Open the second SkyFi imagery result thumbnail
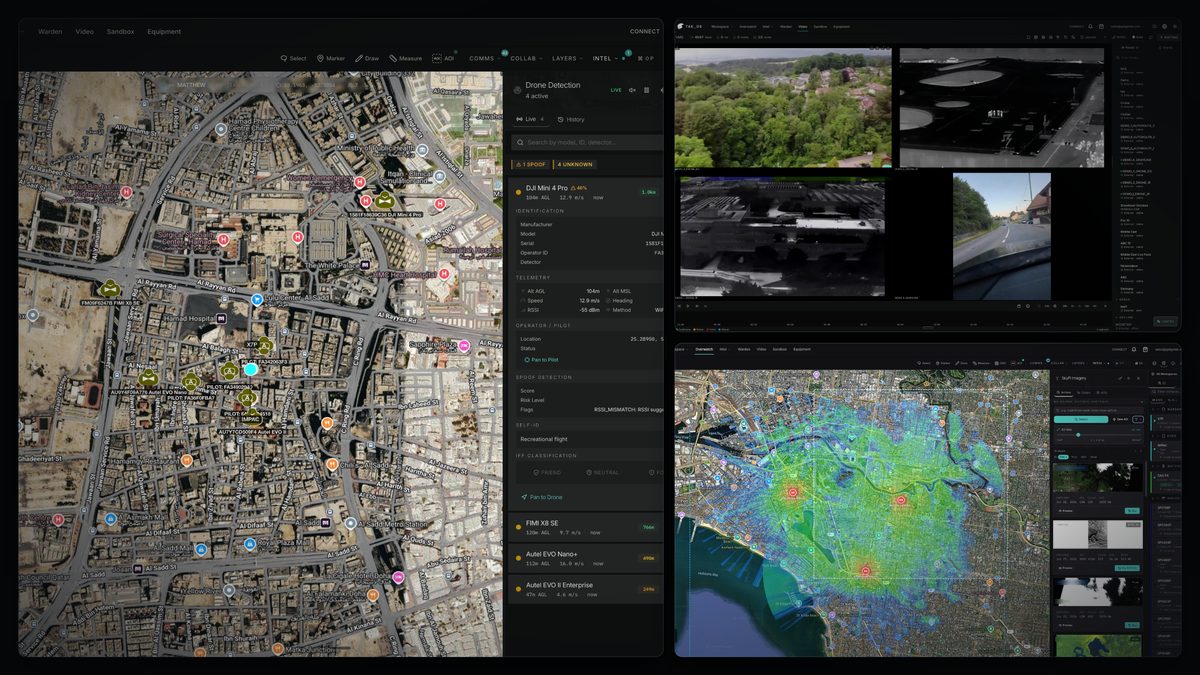The image size is (1200, 675). click(1098, 534)
